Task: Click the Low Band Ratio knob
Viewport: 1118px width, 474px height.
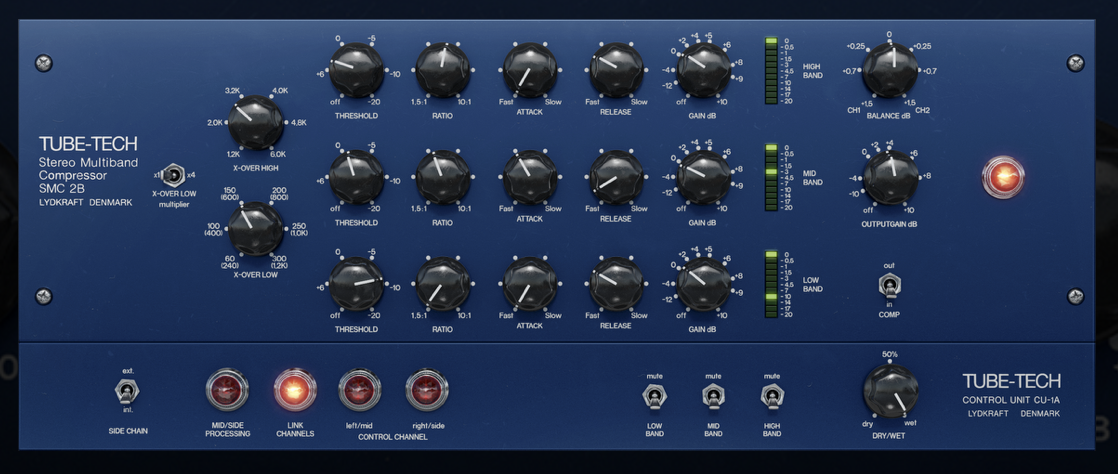Action: [443, 284]
